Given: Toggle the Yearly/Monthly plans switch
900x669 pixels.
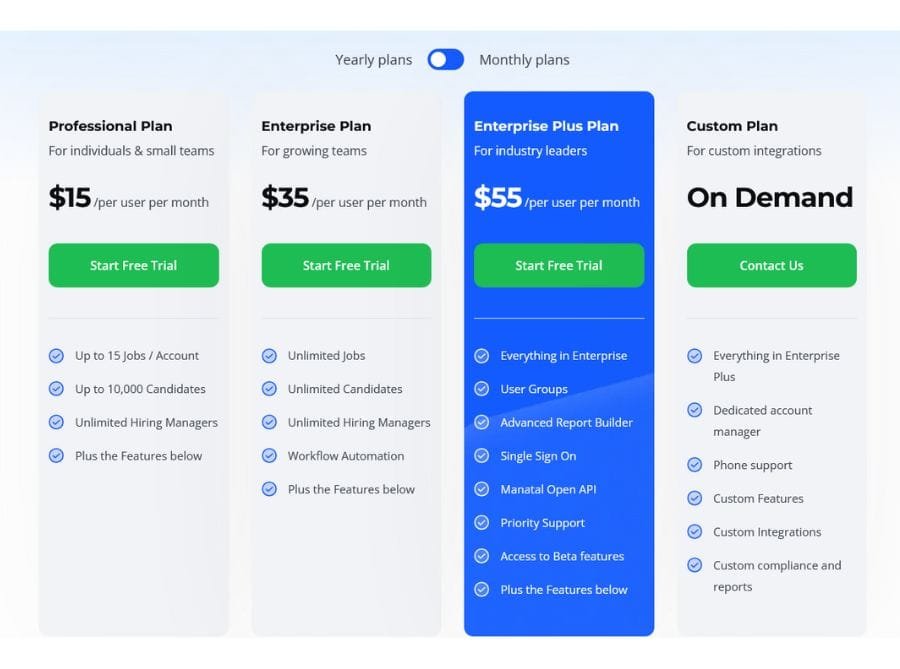Looking at the screenshot, I should [445, 60].
